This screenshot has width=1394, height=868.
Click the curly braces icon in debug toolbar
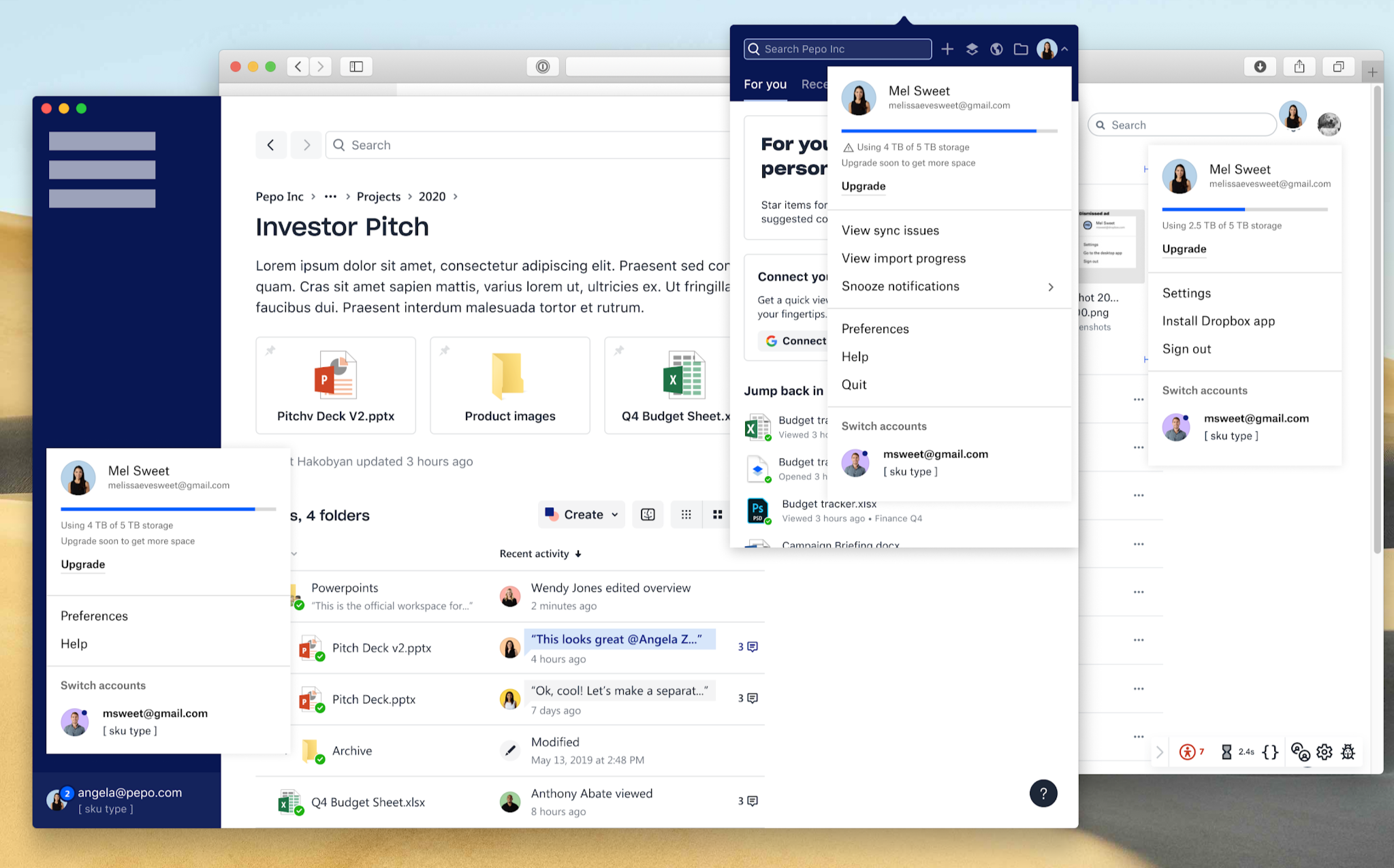(x=1269, y=752)
